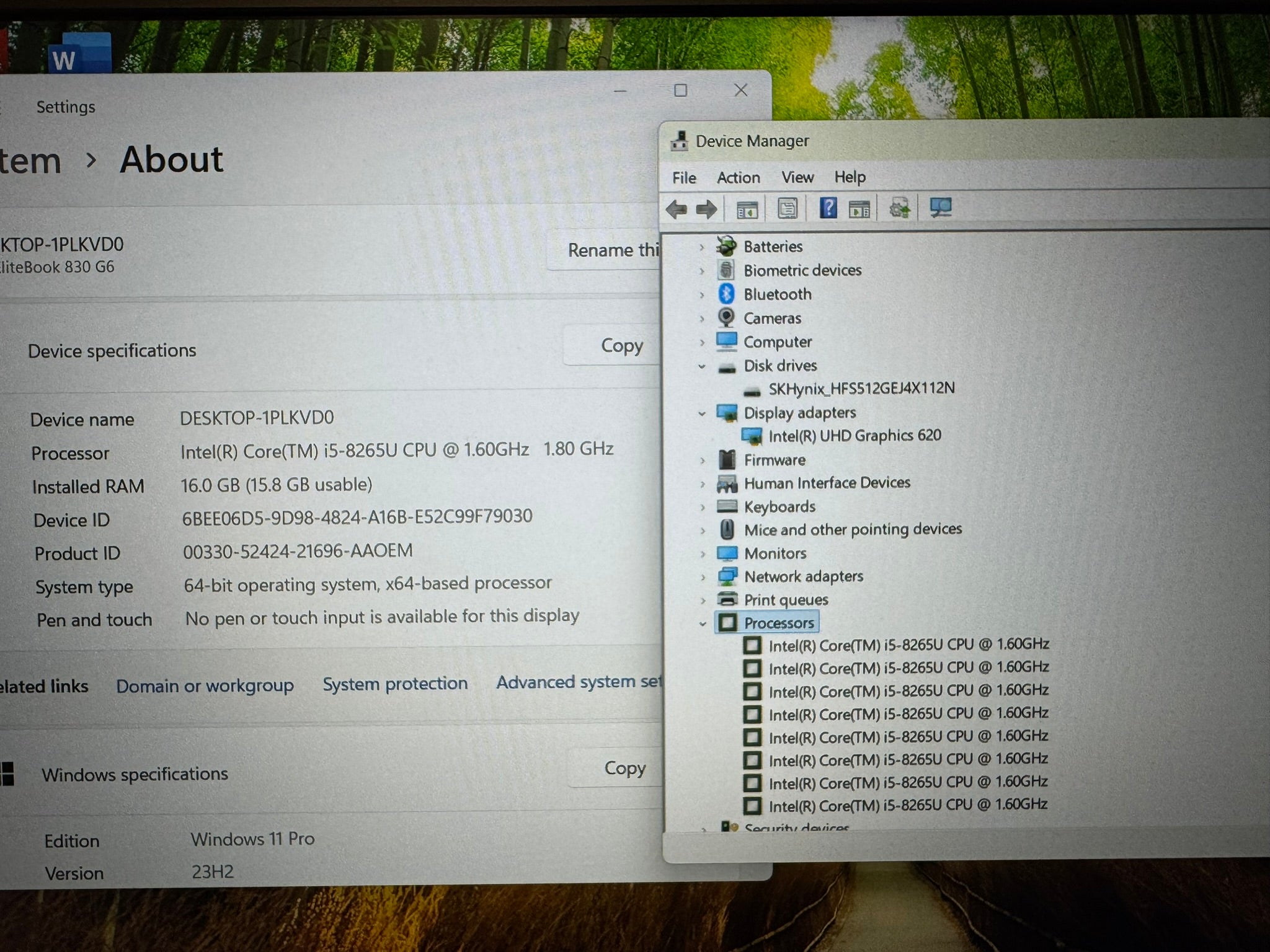The height and width of the screenshot is (952, 1270).
Task: Click the Windows specifications section header
Action: pos(135,774)
